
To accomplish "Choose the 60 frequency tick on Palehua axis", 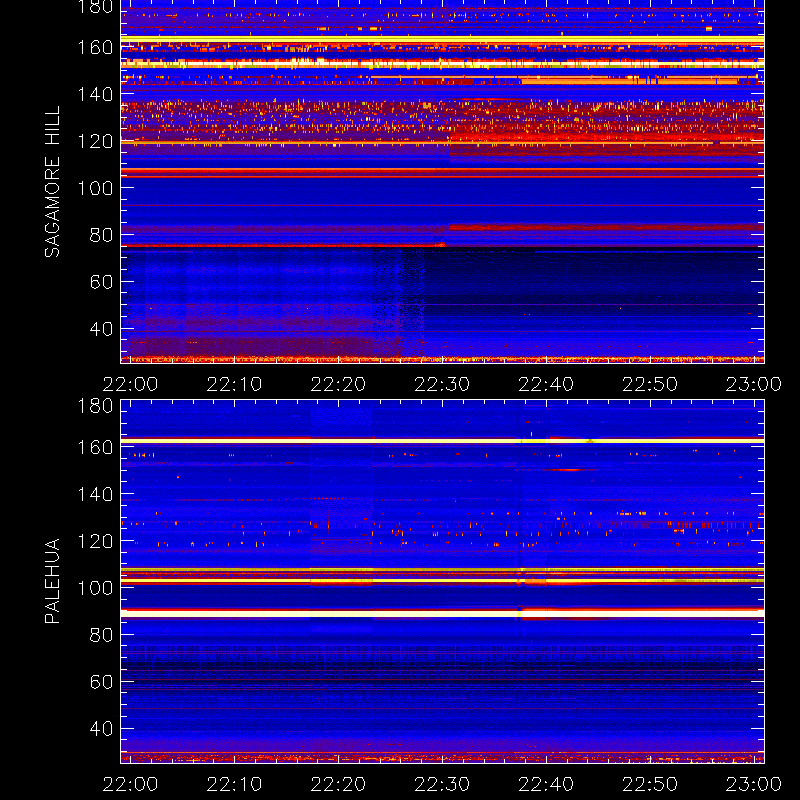I will (x=101, y=682).
